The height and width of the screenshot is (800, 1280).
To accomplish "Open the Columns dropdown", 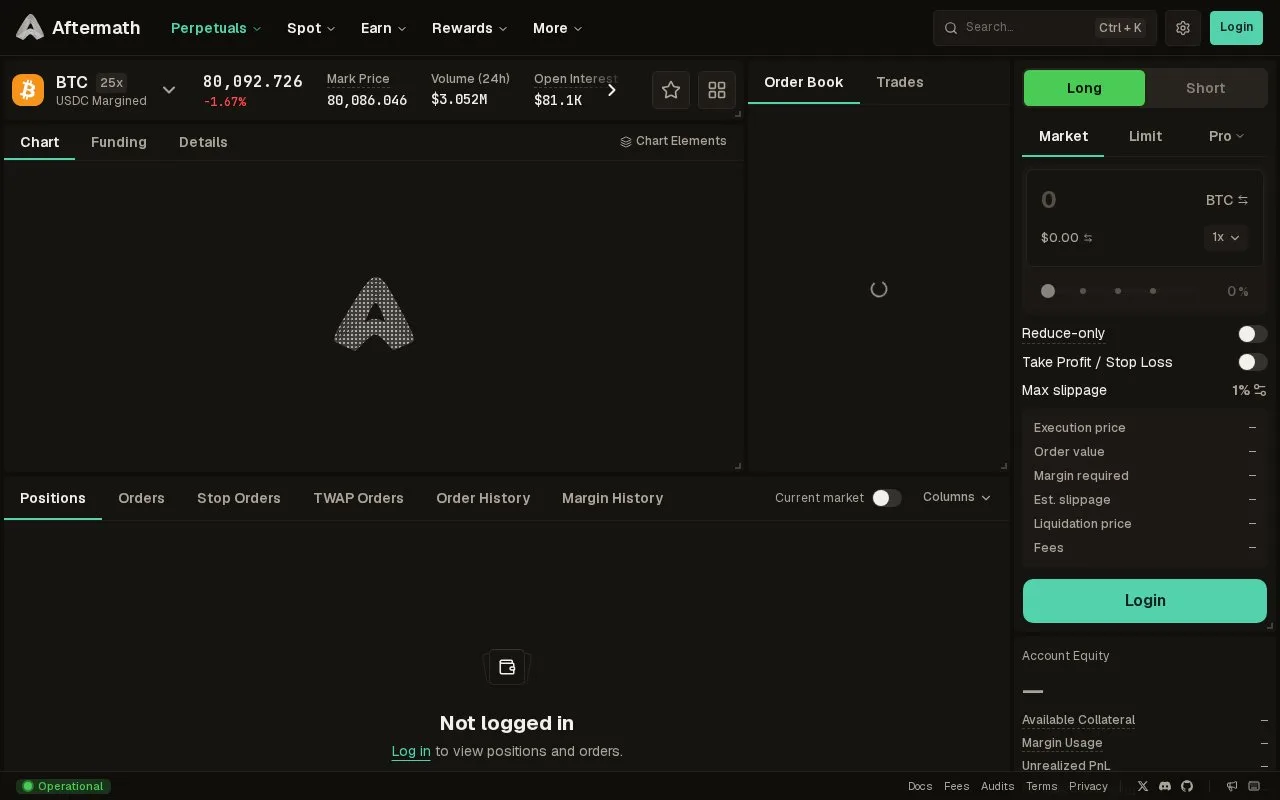I will click(x=957, y=497).
